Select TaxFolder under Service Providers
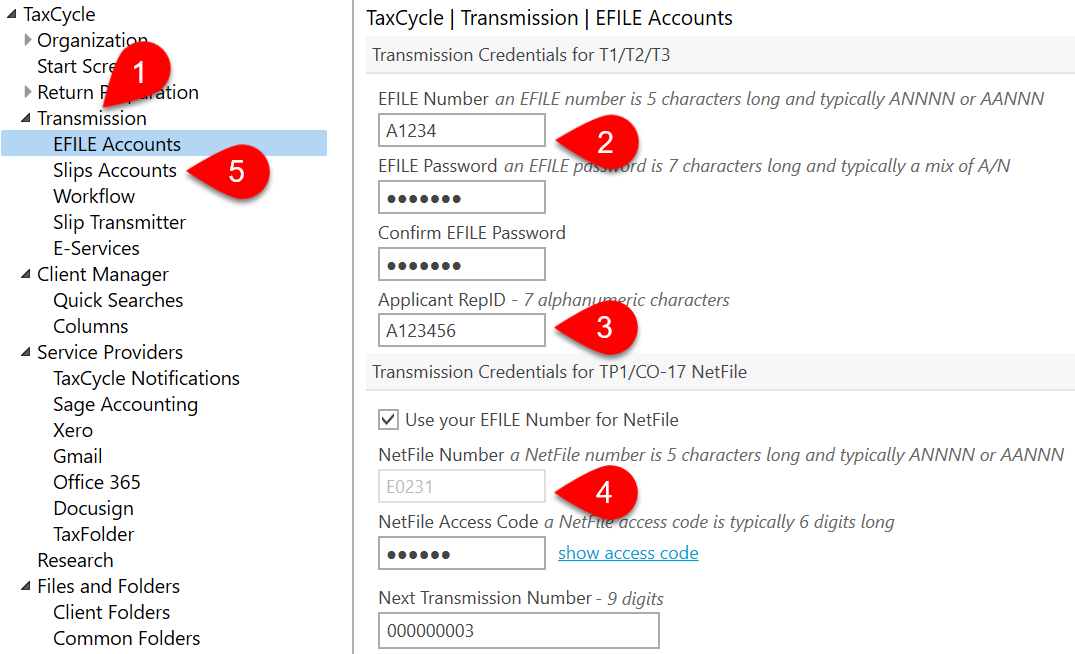The image size is (1075, 654). pos(96,533)
